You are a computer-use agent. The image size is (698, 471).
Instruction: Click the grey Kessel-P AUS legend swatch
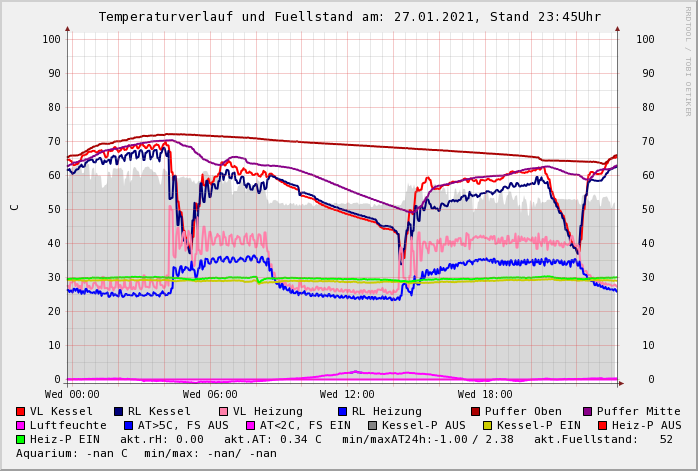372,426
